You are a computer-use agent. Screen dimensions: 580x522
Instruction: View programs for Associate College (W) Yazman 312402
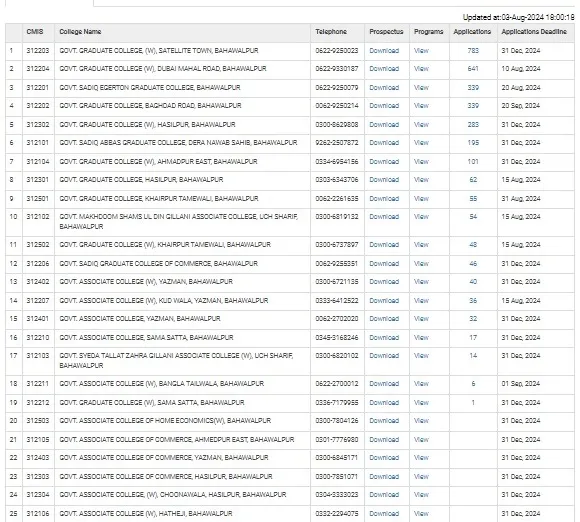421,282
